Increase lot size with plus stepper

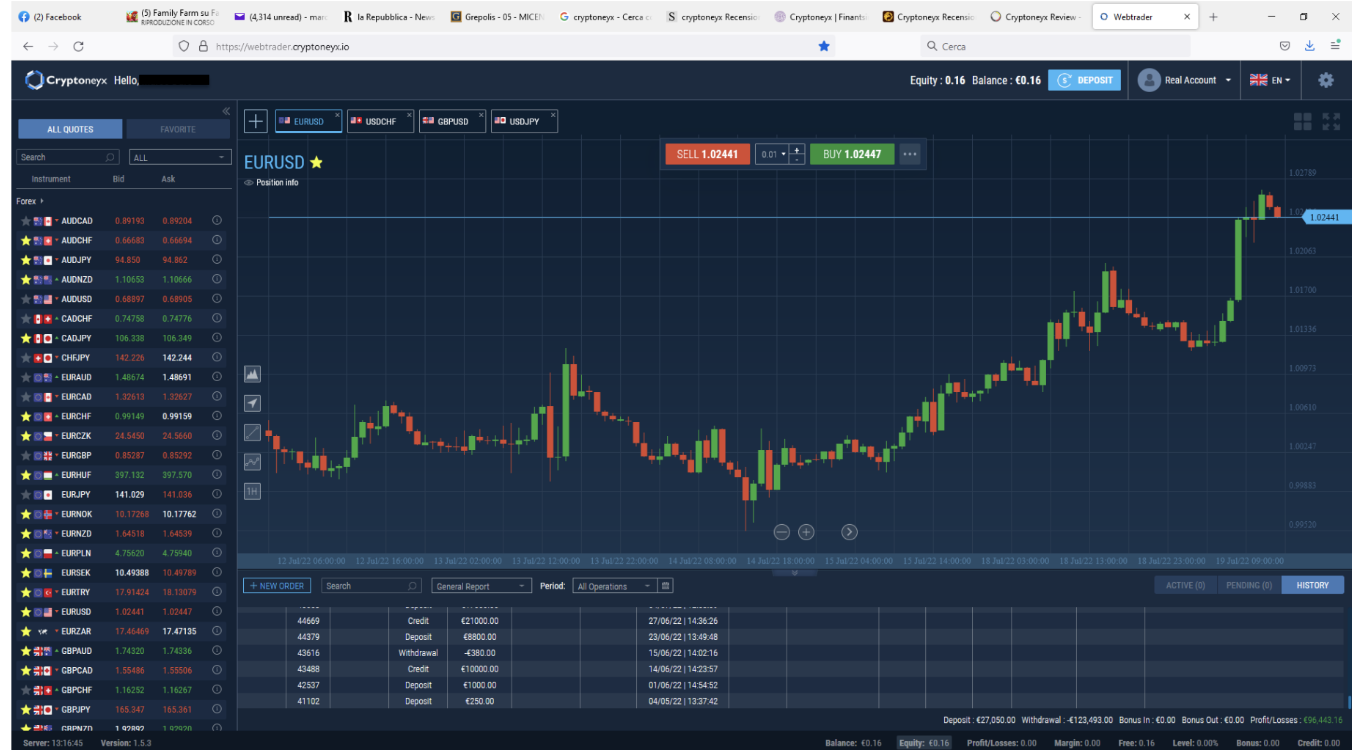click(796, 149)
